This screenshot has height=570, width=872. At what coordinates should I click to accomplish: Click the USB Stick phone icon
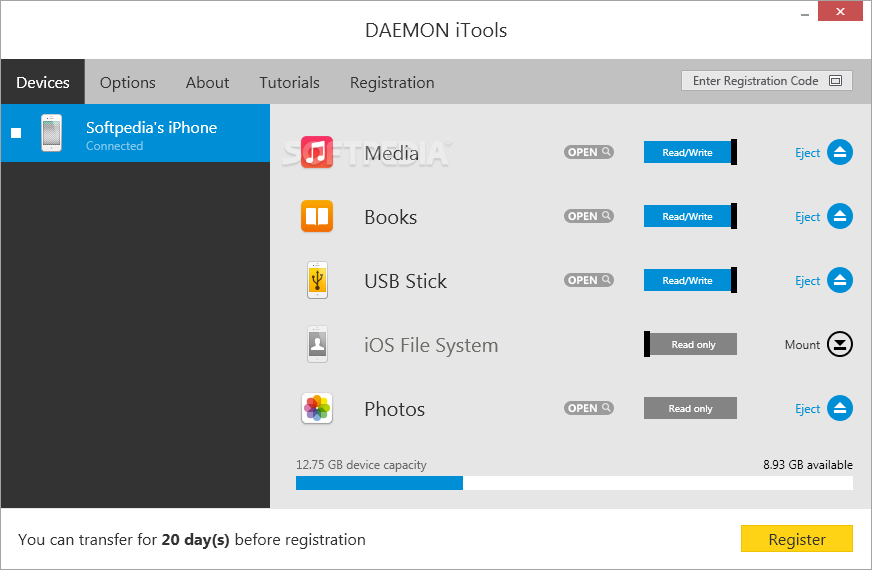(x=317, y=281)
